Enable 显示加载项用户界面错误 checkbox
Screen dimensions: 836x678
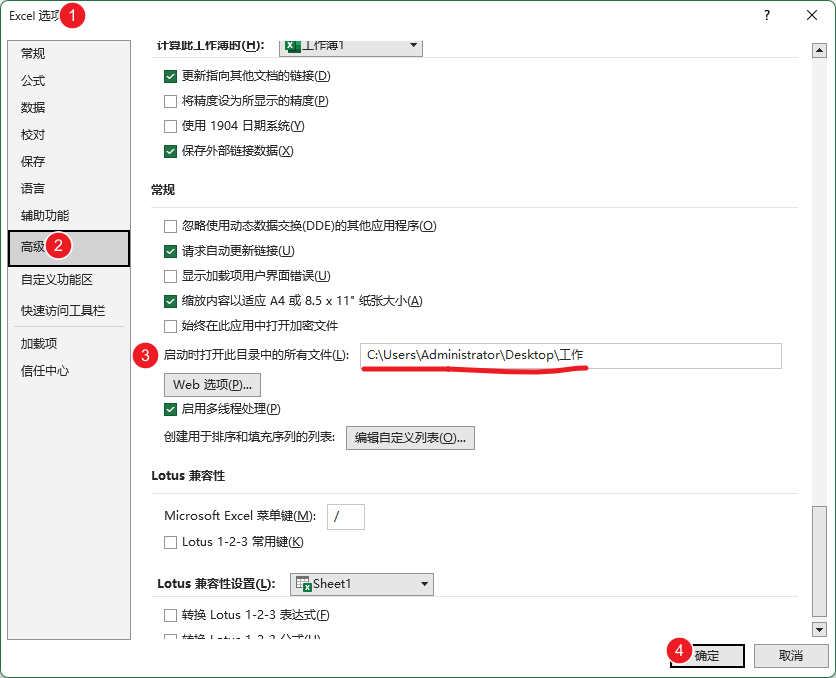click(170, 276)
